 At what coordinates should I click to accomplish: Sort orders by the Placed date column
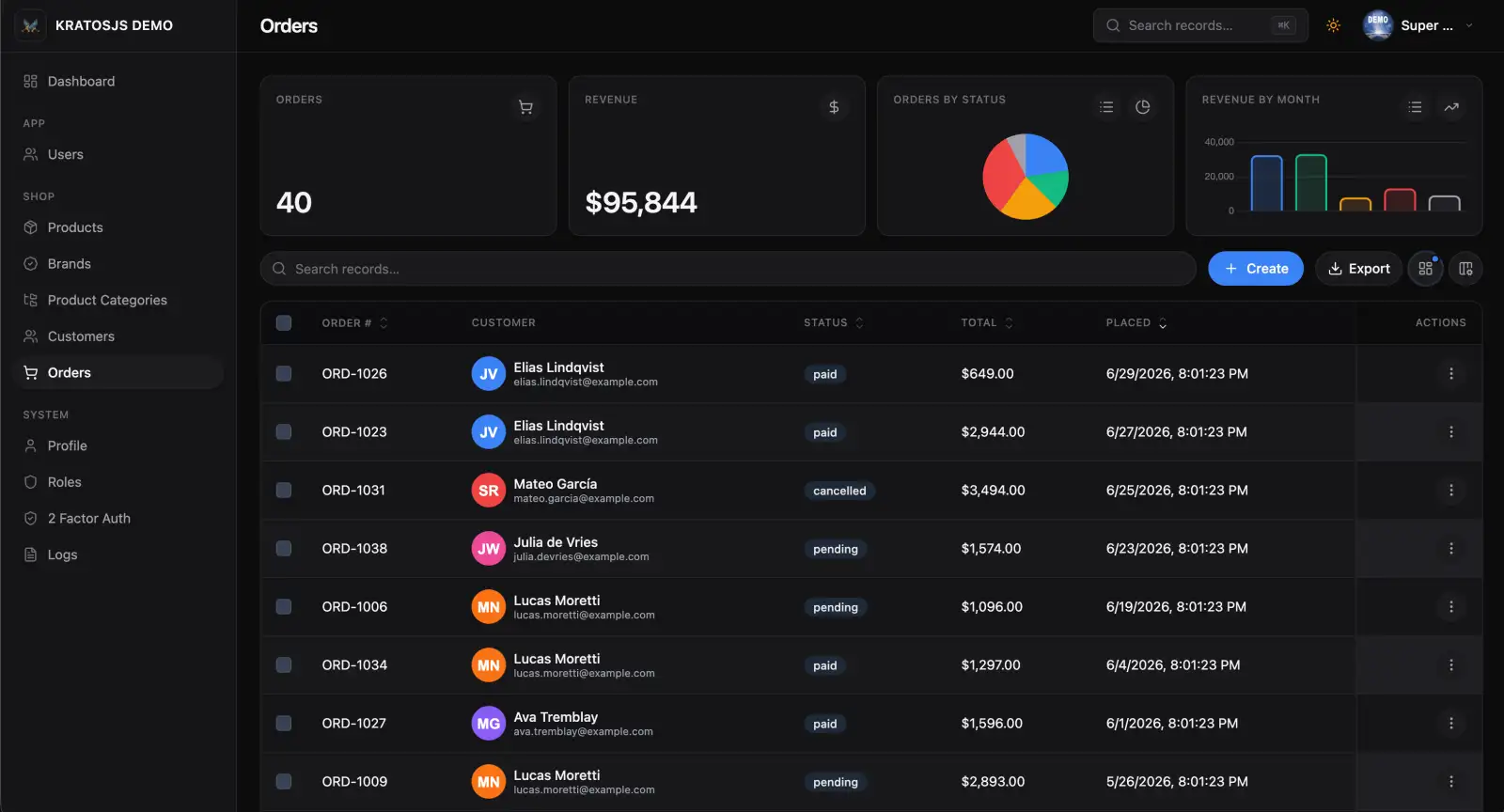[x=1136, y=323]
